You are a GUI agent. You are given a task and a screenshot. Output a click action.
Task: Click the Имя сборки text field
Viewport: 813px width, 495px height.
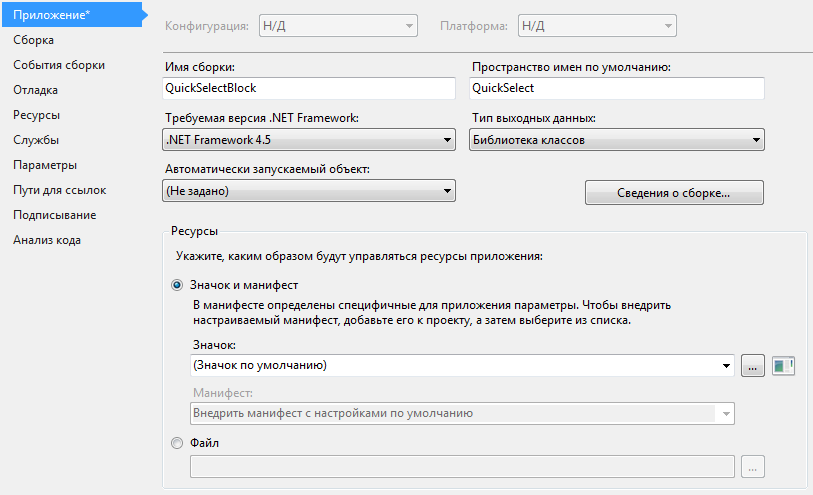(309, 88)
